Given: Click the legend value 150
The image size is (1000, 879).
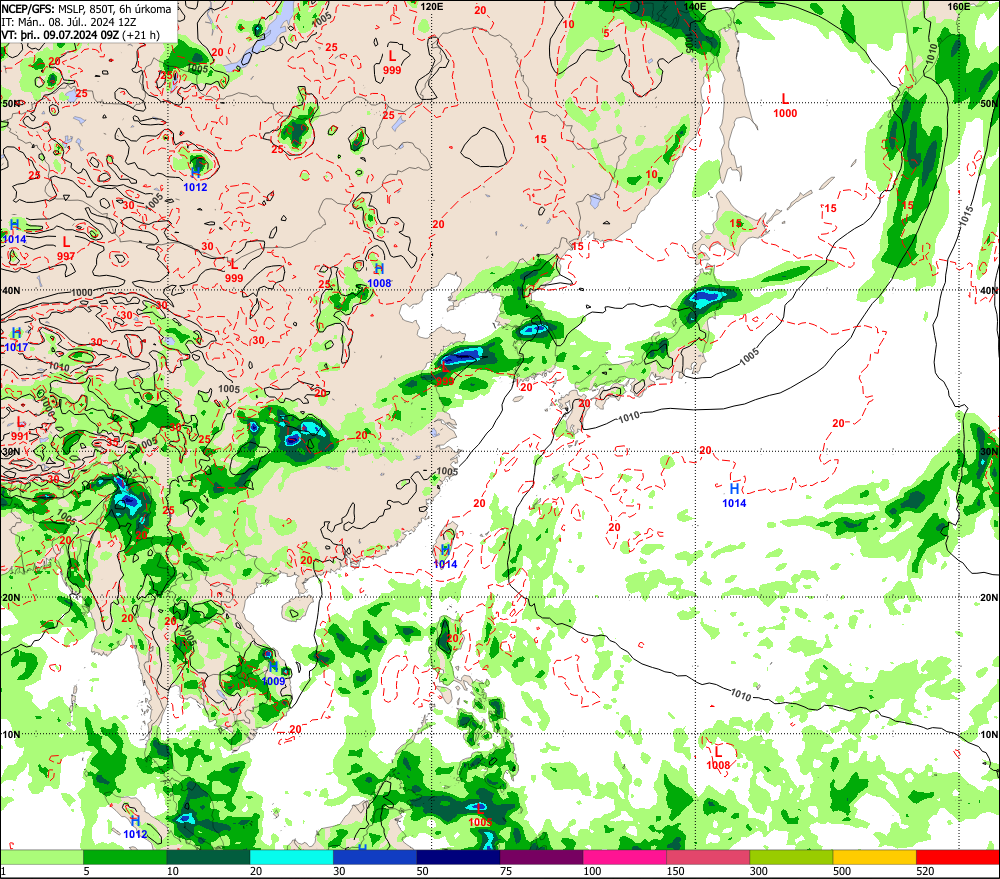Looking at the screenshot, I should click(x=675, y=871).
